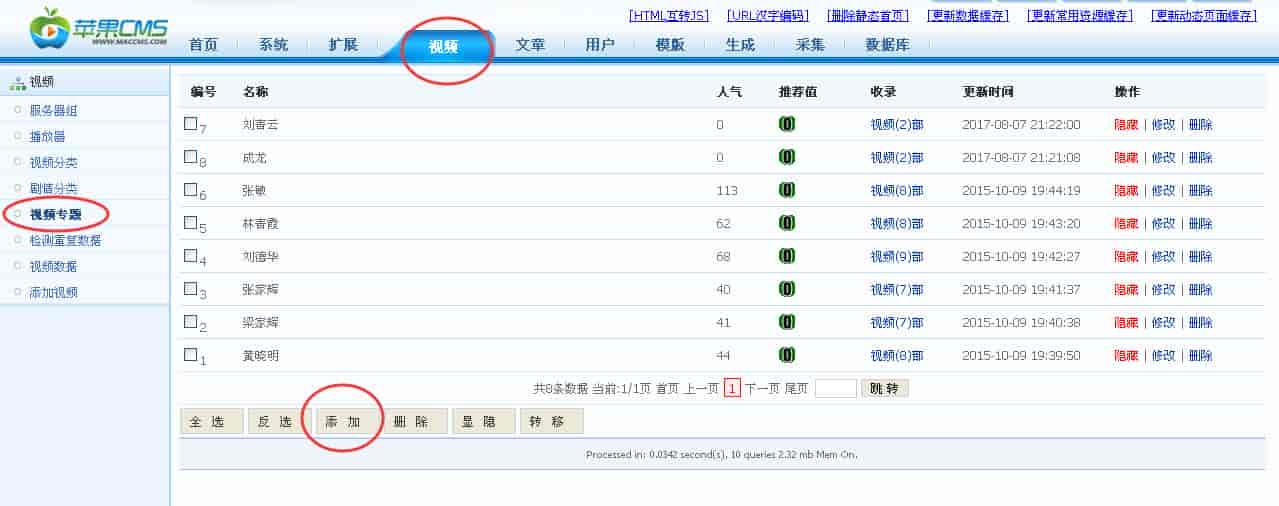This screenshot has width=1279, height=506.
Task: Go to 上一页 in pagination
Action: [x=701, y=388]
